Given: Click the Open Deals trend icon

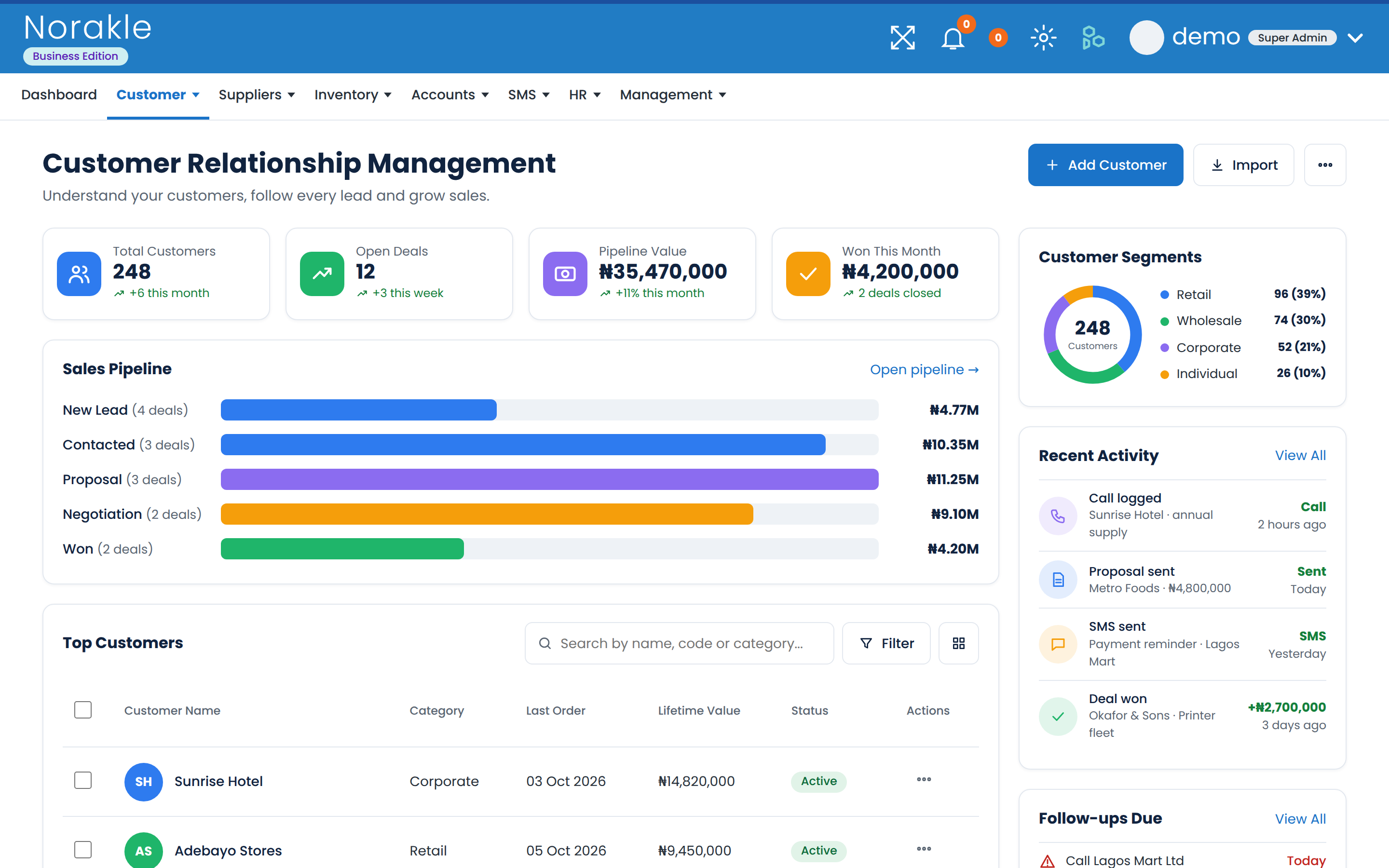Looking at the screenshot, I should 322,274.
